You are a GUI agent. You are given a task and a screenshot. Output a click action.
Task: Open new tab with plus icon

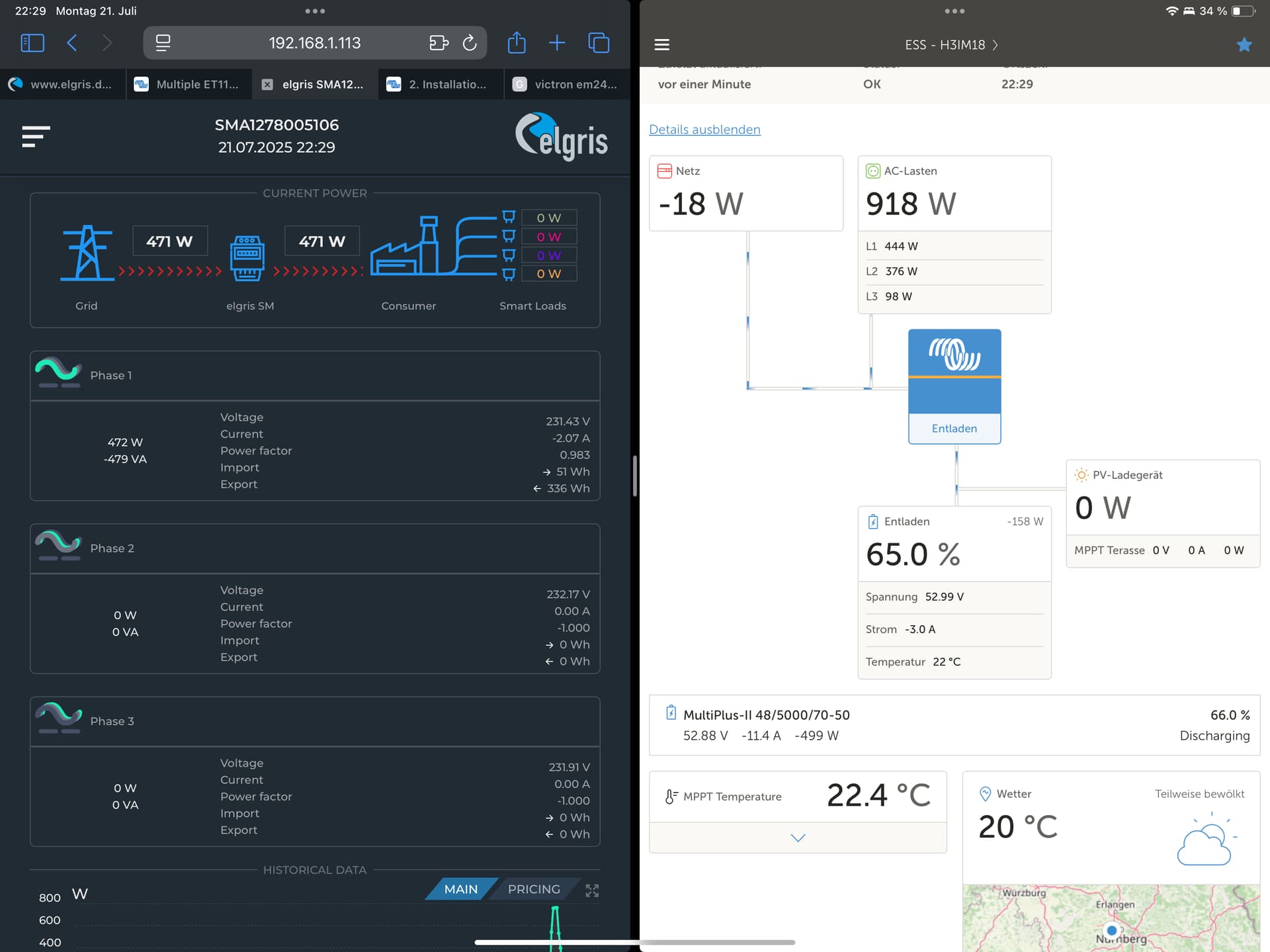pos(557,43)
